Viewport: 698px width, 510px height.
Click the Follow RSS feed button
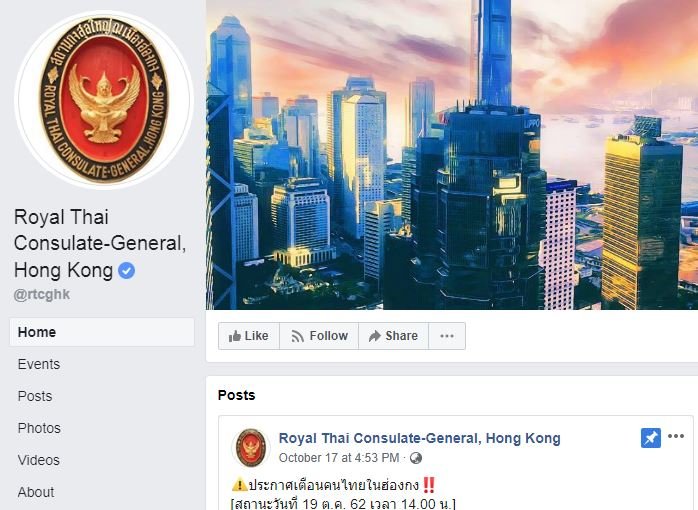(x=319, y=336)
